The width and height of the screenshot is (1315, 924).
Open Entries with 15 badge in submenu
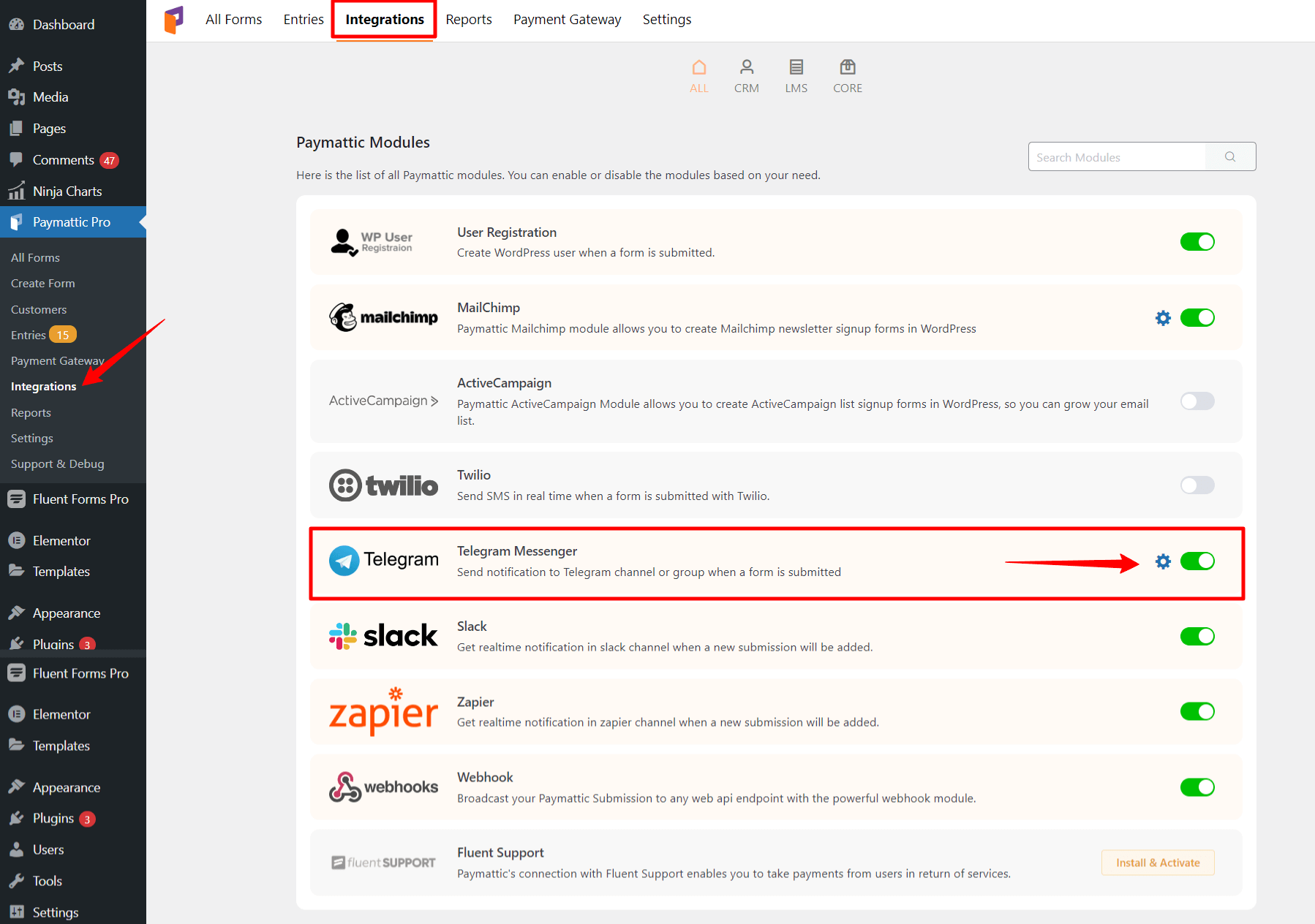[43, 336]
